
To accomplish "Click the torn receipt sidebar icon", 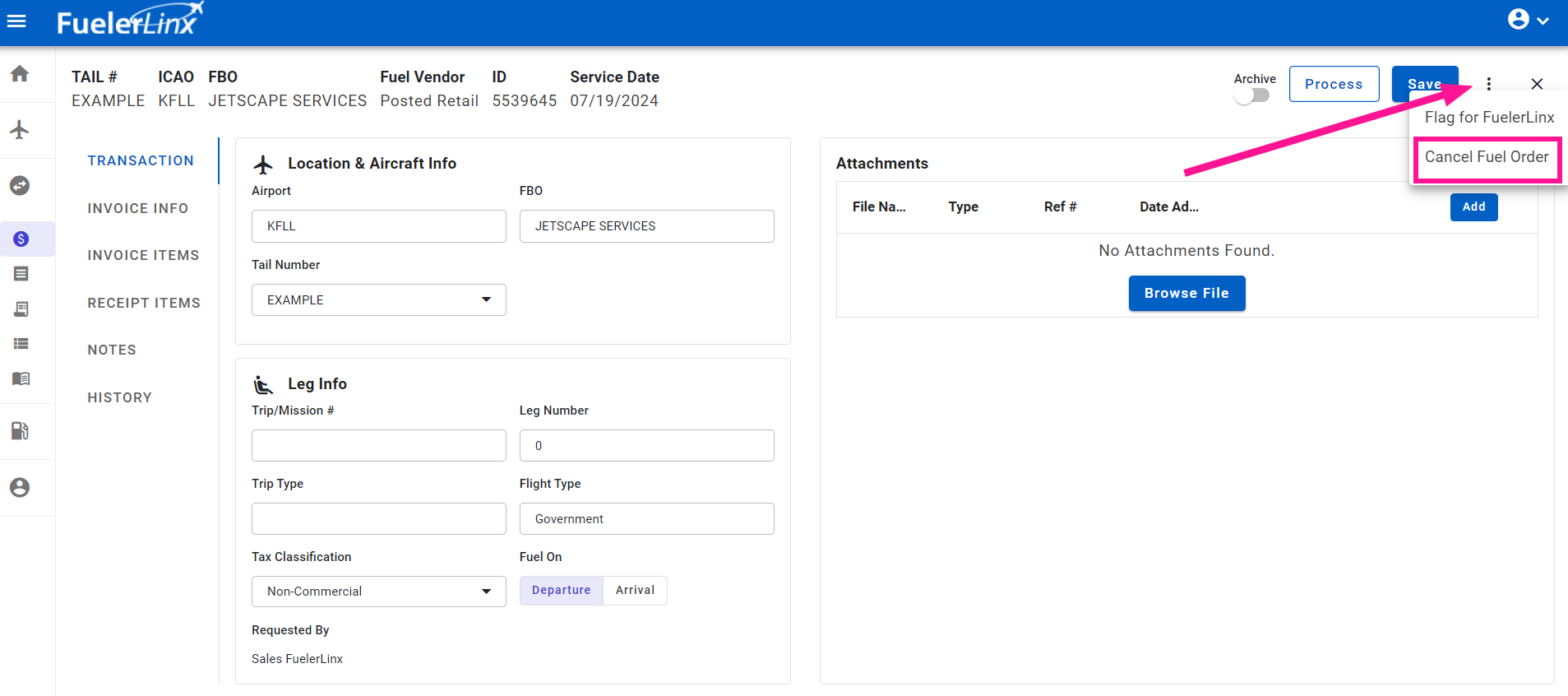I will 21,274.
